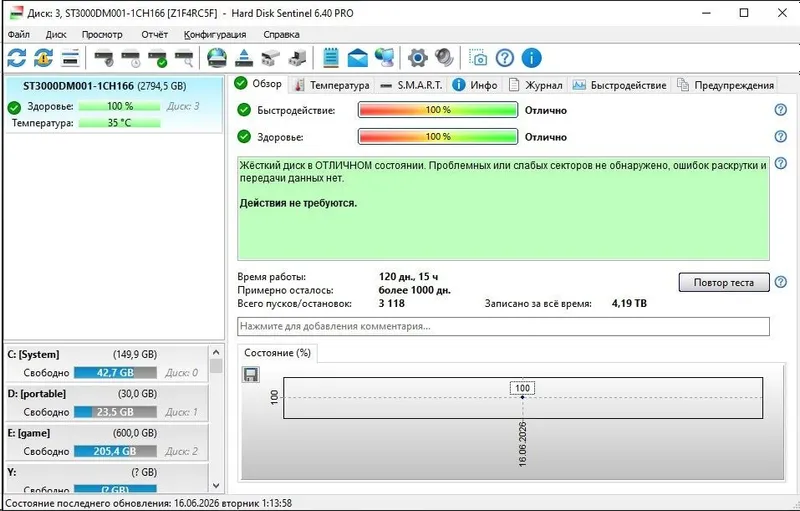The width and height of the screenshot is (800, 511).
Task: Click the left panel Здоровье 100 % bar
Action: (119, 107)
